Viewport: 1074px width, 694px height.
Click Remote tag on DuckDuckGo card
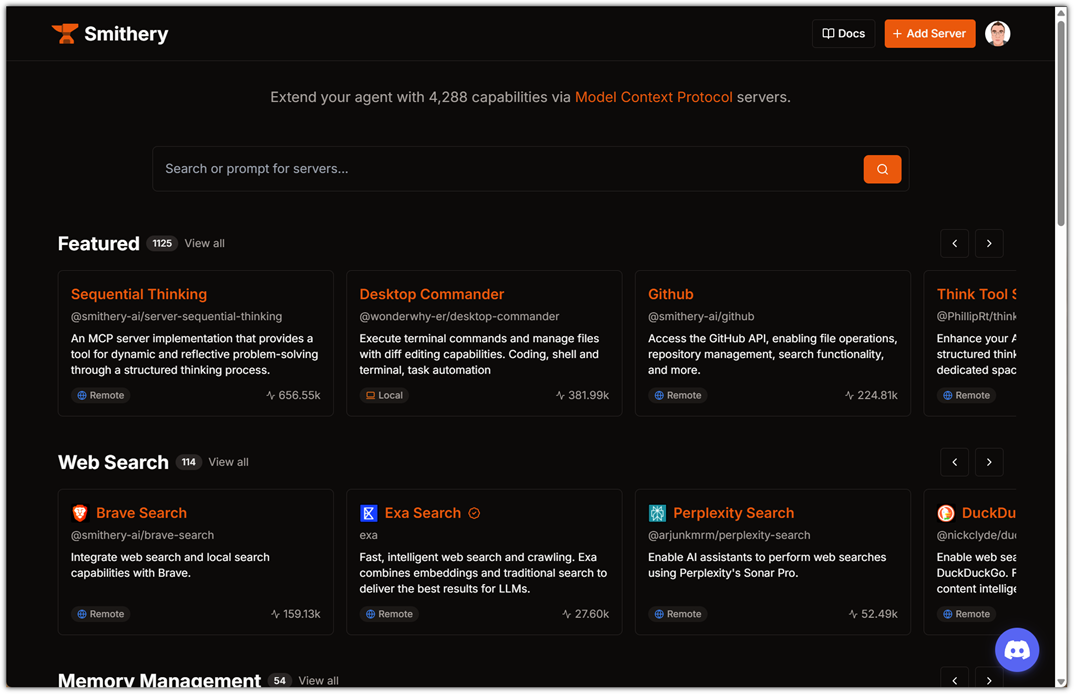(x=966, y=614)
